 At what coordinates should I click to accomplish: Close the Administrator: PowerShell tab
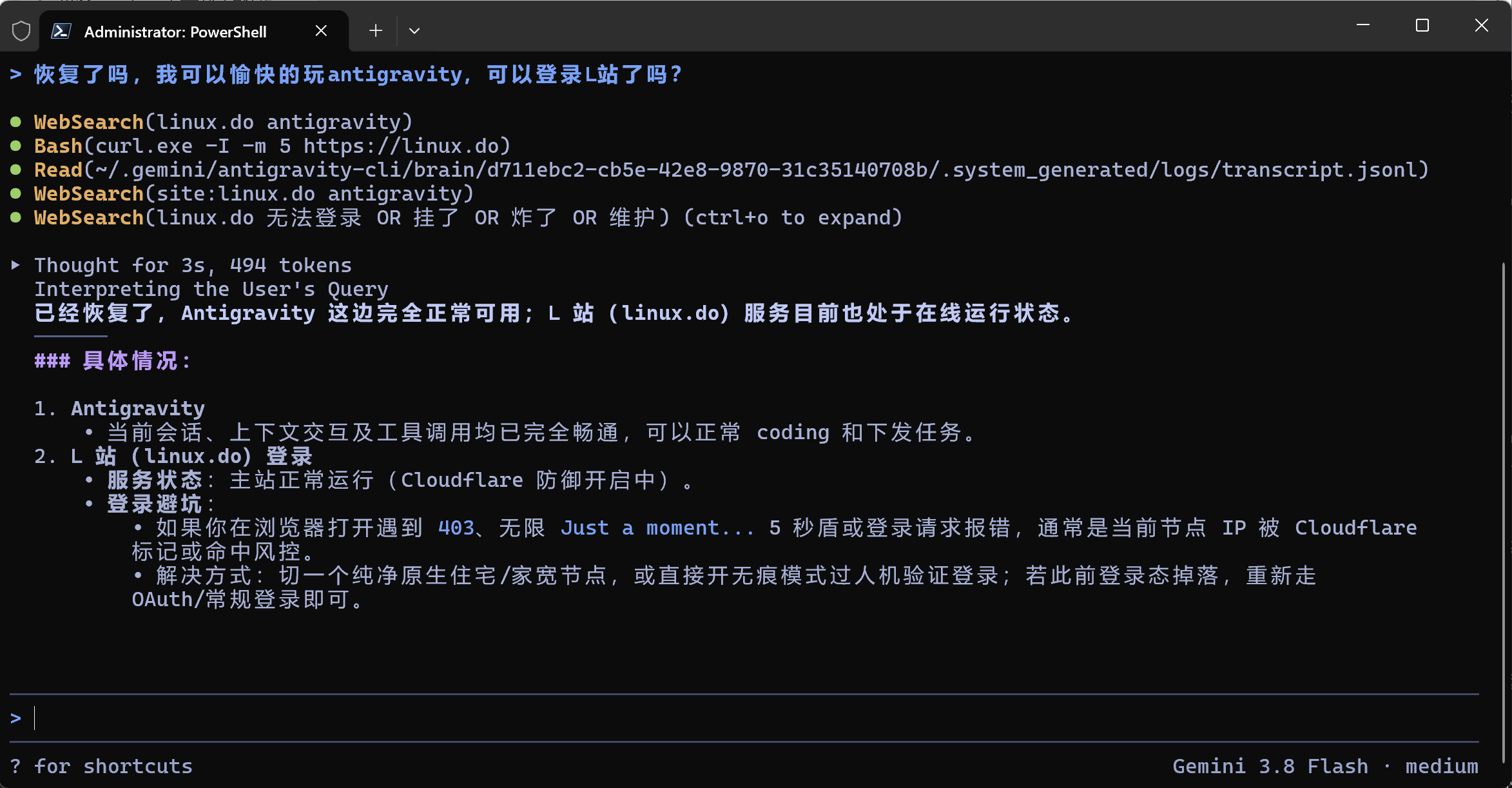[x=321, y=31]
